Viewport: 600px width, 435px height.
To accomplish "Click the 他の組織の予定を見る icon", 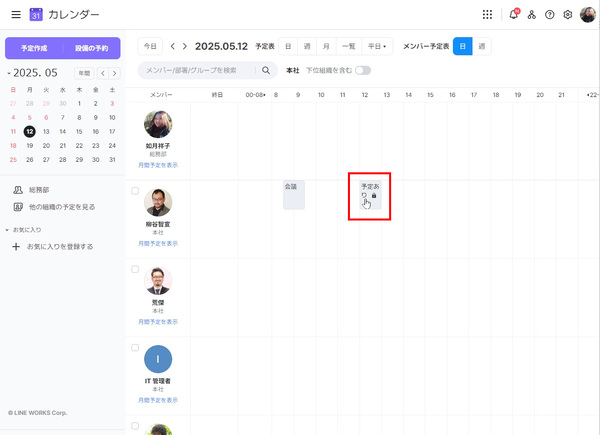I will pos(18,207).
